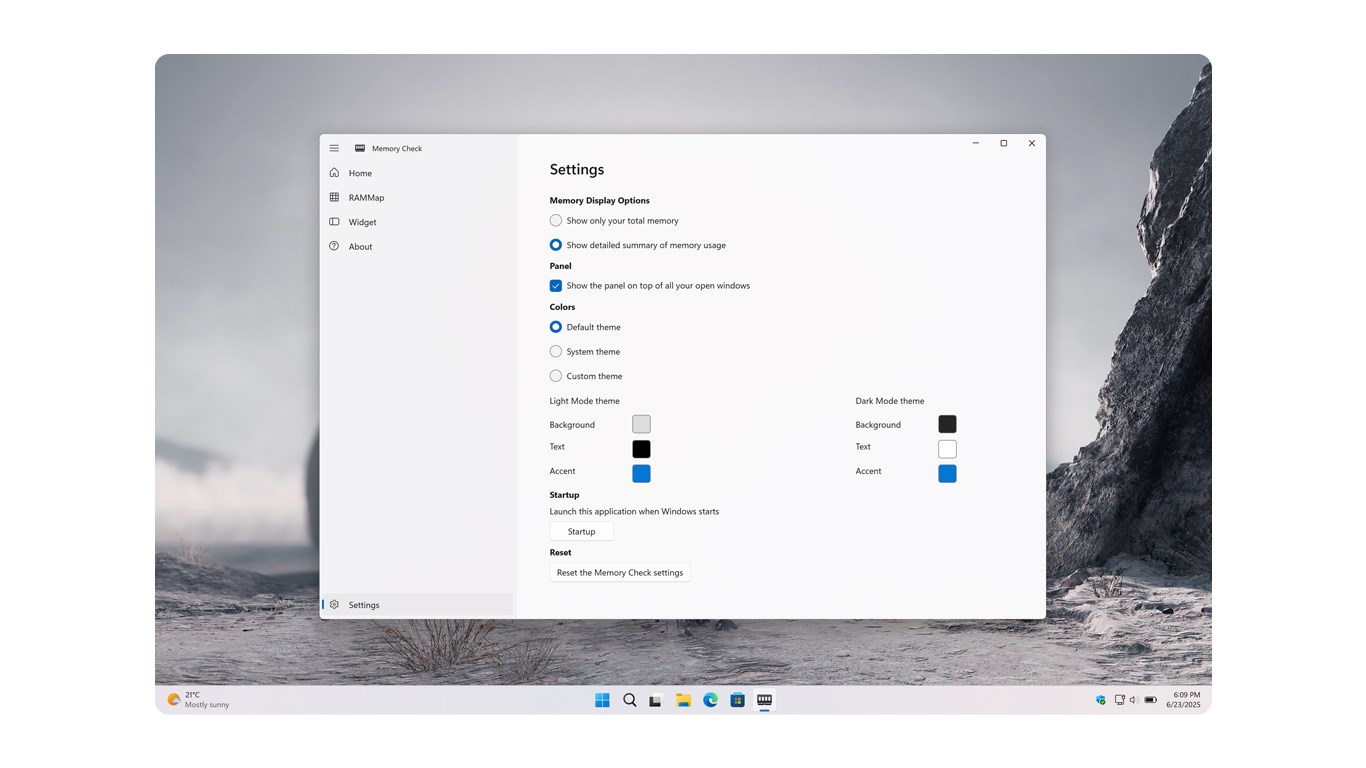Select the Widget panel icon
Screen dimensions: 1366x768
click(334, 222)
